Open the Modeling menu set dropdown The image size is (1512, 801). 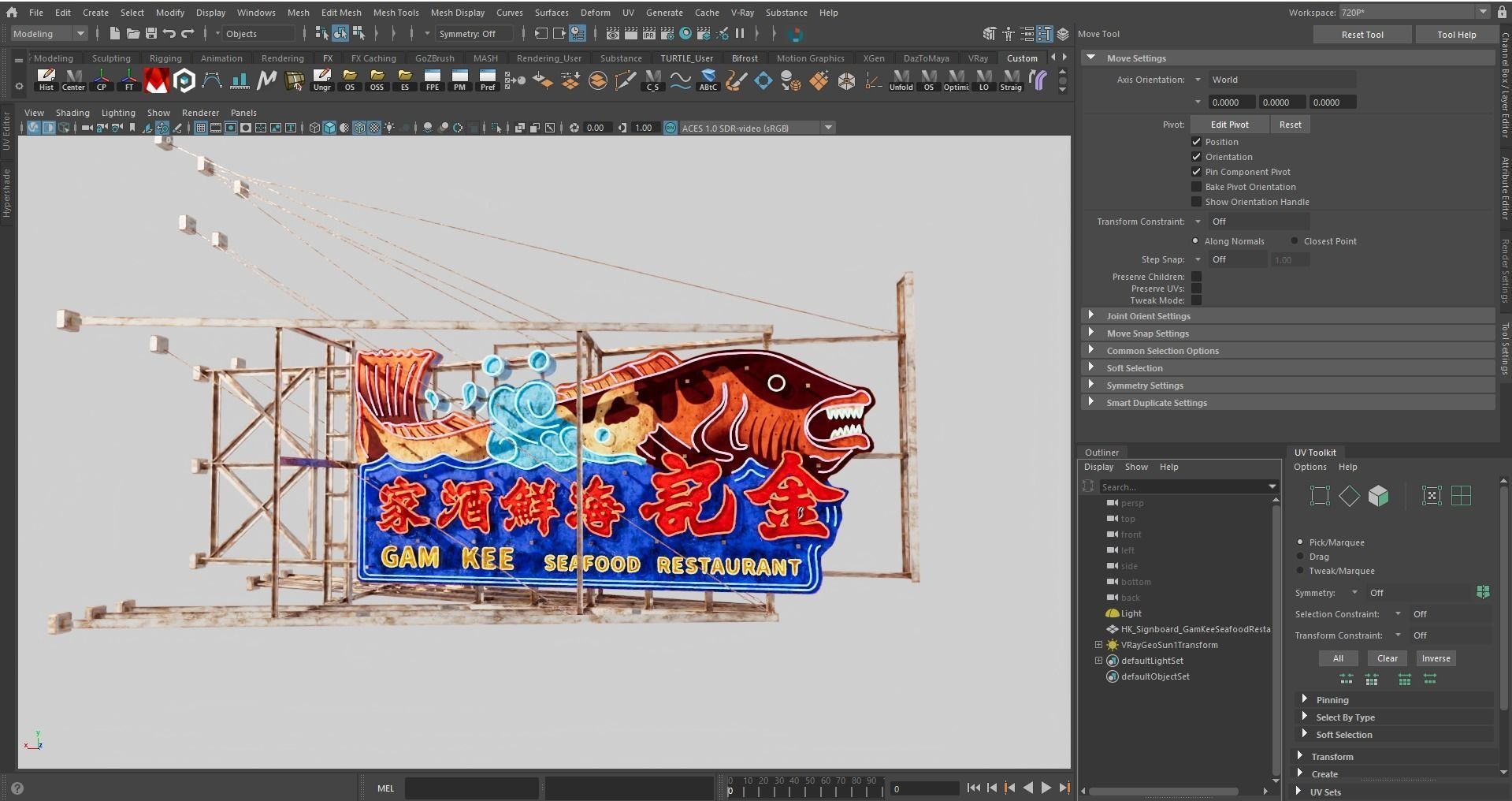48,34
